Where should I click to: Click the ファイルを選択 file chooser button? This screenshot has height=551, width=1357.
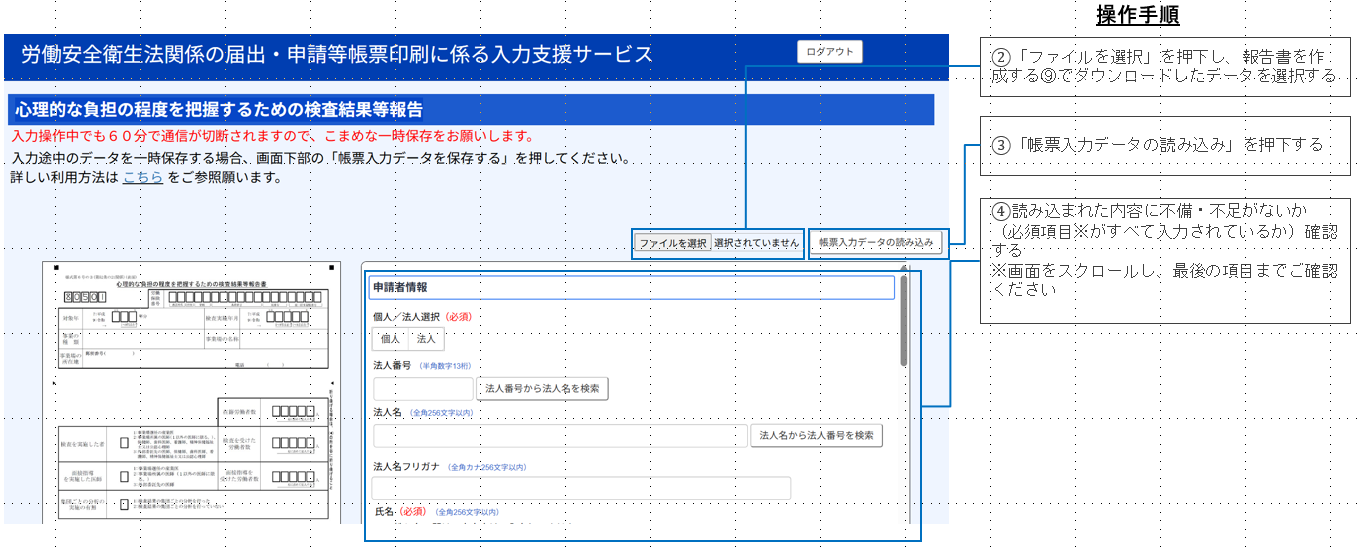[673, 243]
